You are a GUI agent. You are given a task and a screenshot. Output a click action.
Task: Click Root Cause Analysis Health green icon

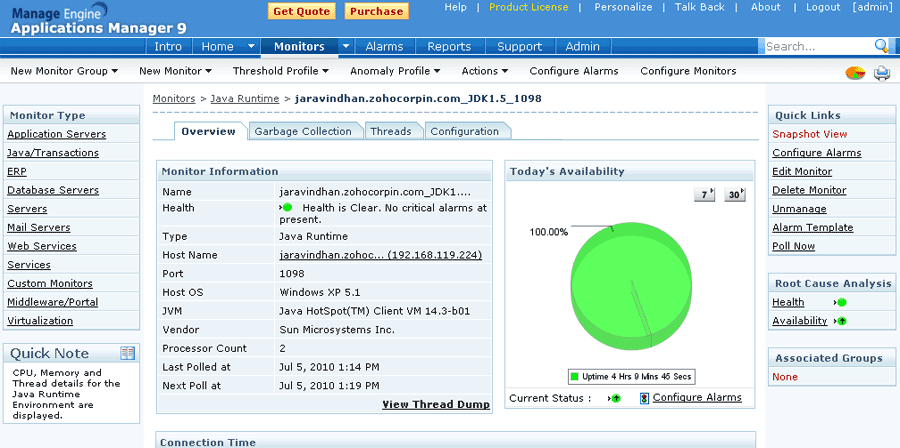841,302
